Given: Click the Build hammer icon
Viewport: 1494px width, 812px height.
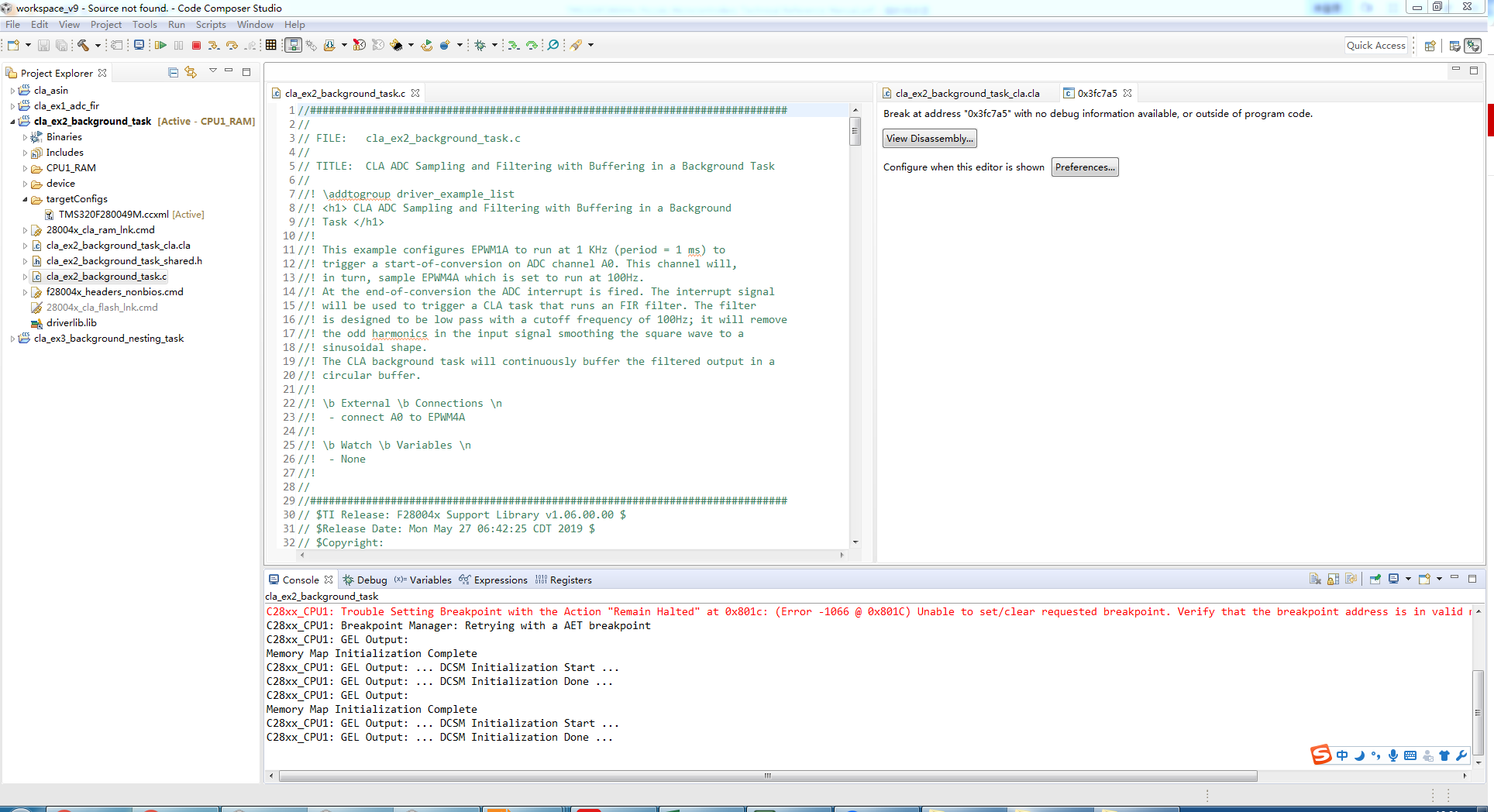Looking at the screenshot, I should [x=83, y=46].
